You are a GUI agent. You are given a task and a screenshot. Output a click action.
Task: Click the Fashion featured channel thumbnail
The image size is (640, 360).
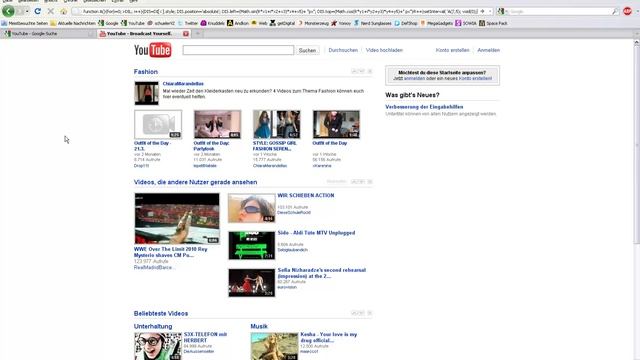click(147, 93)
